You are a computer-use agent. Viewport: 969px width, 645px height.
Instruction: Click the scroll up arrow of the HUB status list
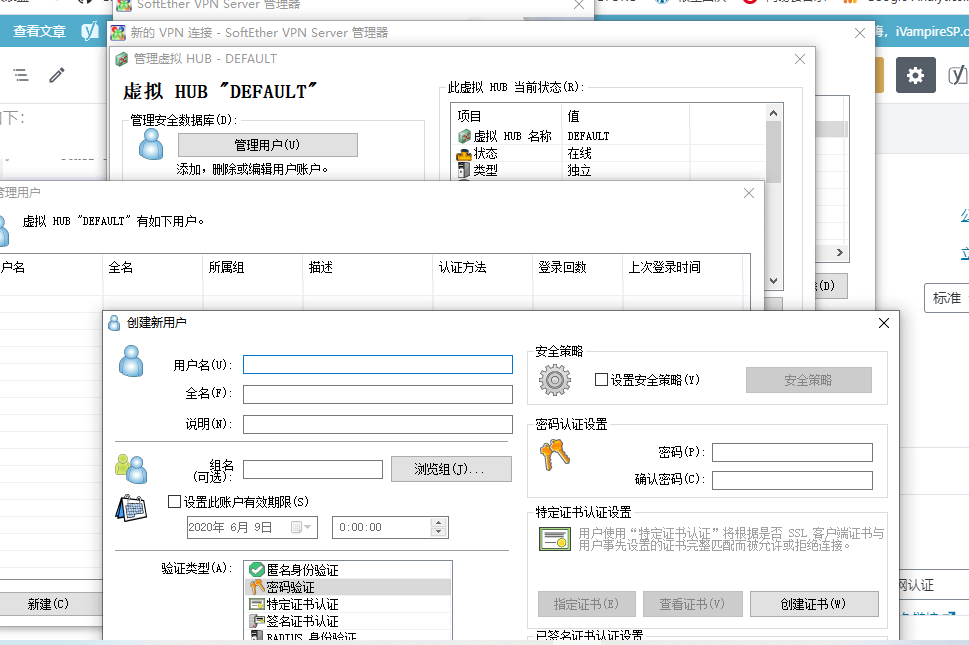tap(773, 113)
